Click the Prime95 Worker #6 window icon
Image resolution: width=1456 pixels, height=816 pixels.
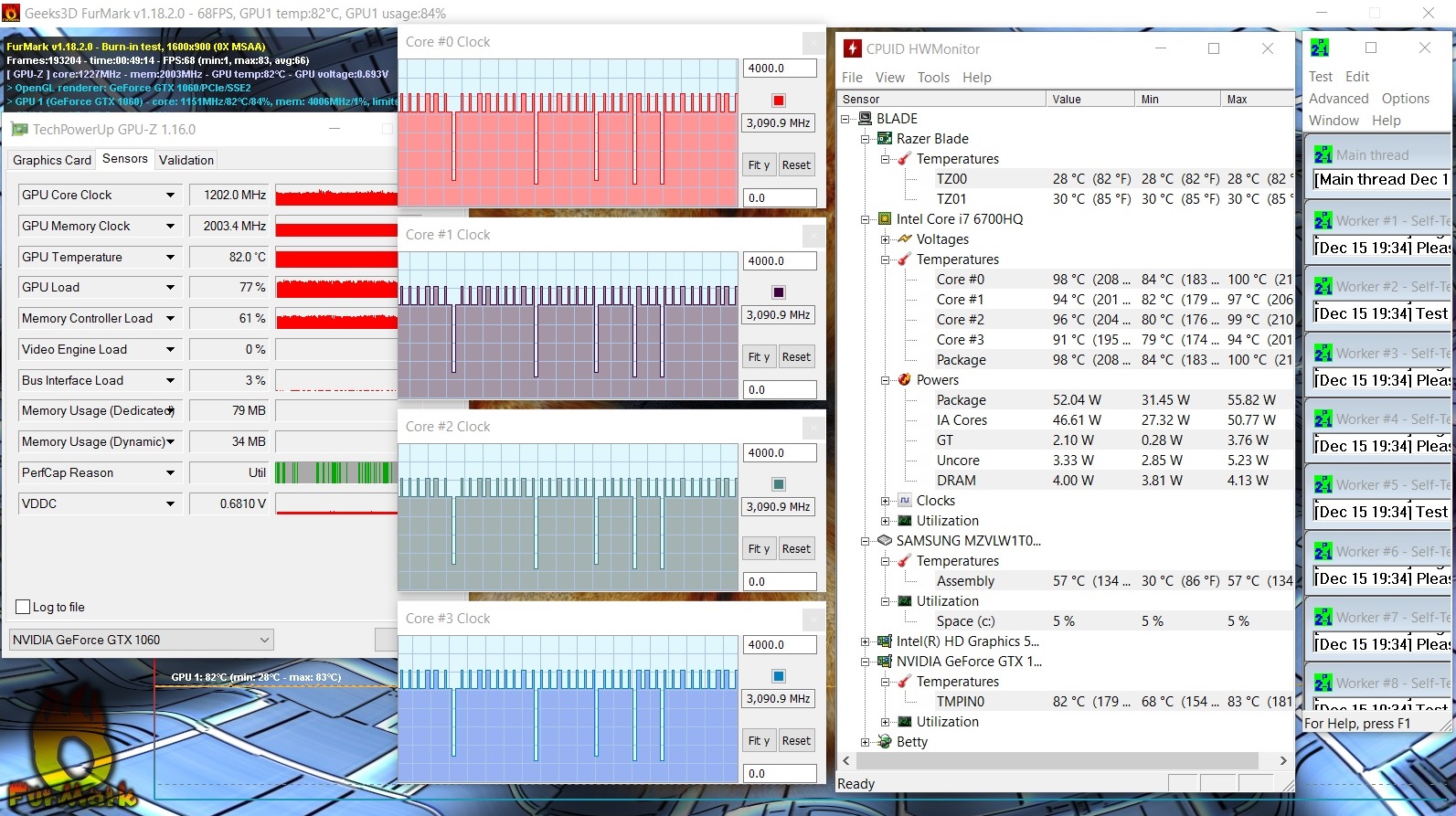point(1323,552)
